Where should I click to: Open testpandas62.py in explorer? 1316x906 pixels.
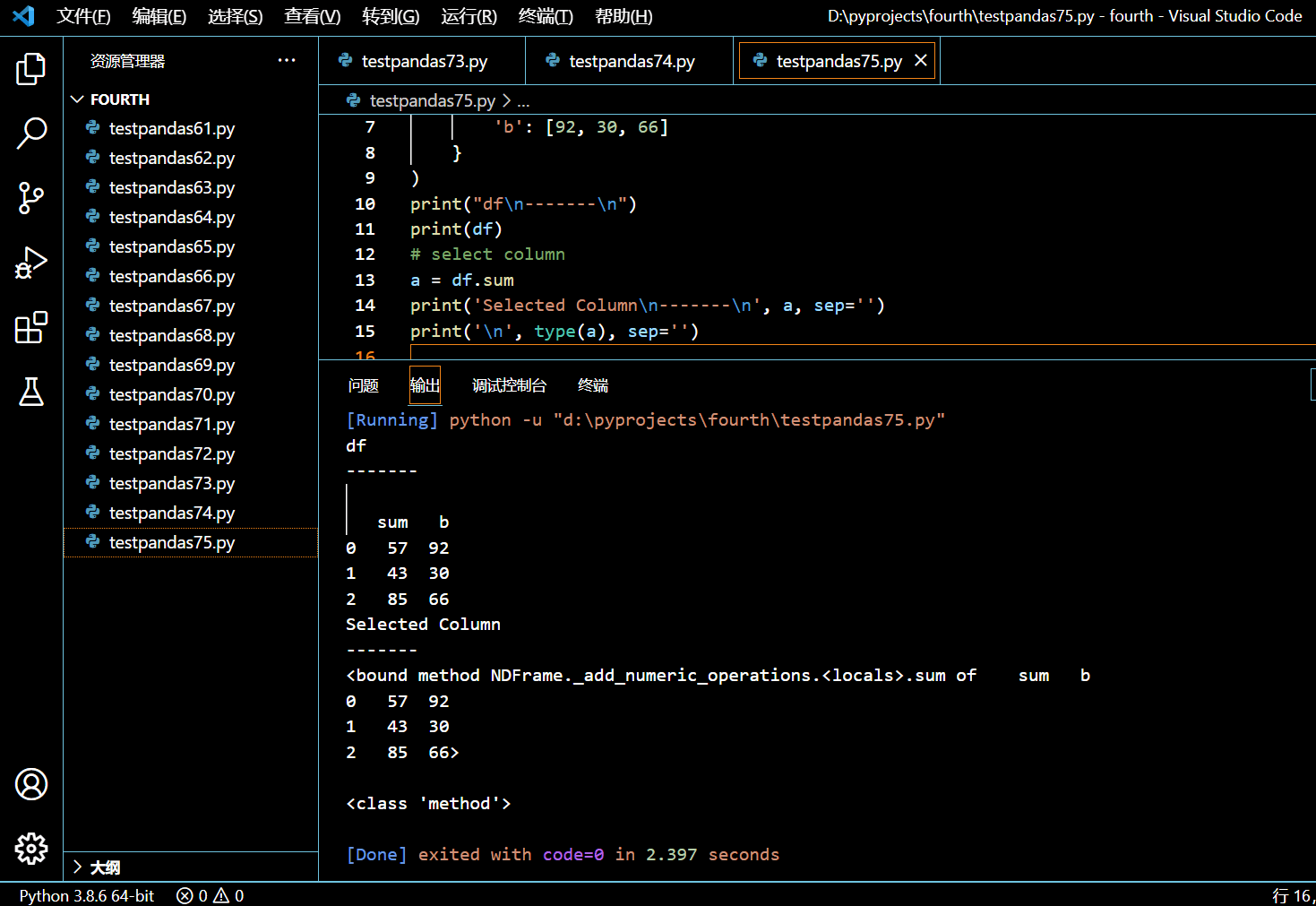click(x=191, y=158)
